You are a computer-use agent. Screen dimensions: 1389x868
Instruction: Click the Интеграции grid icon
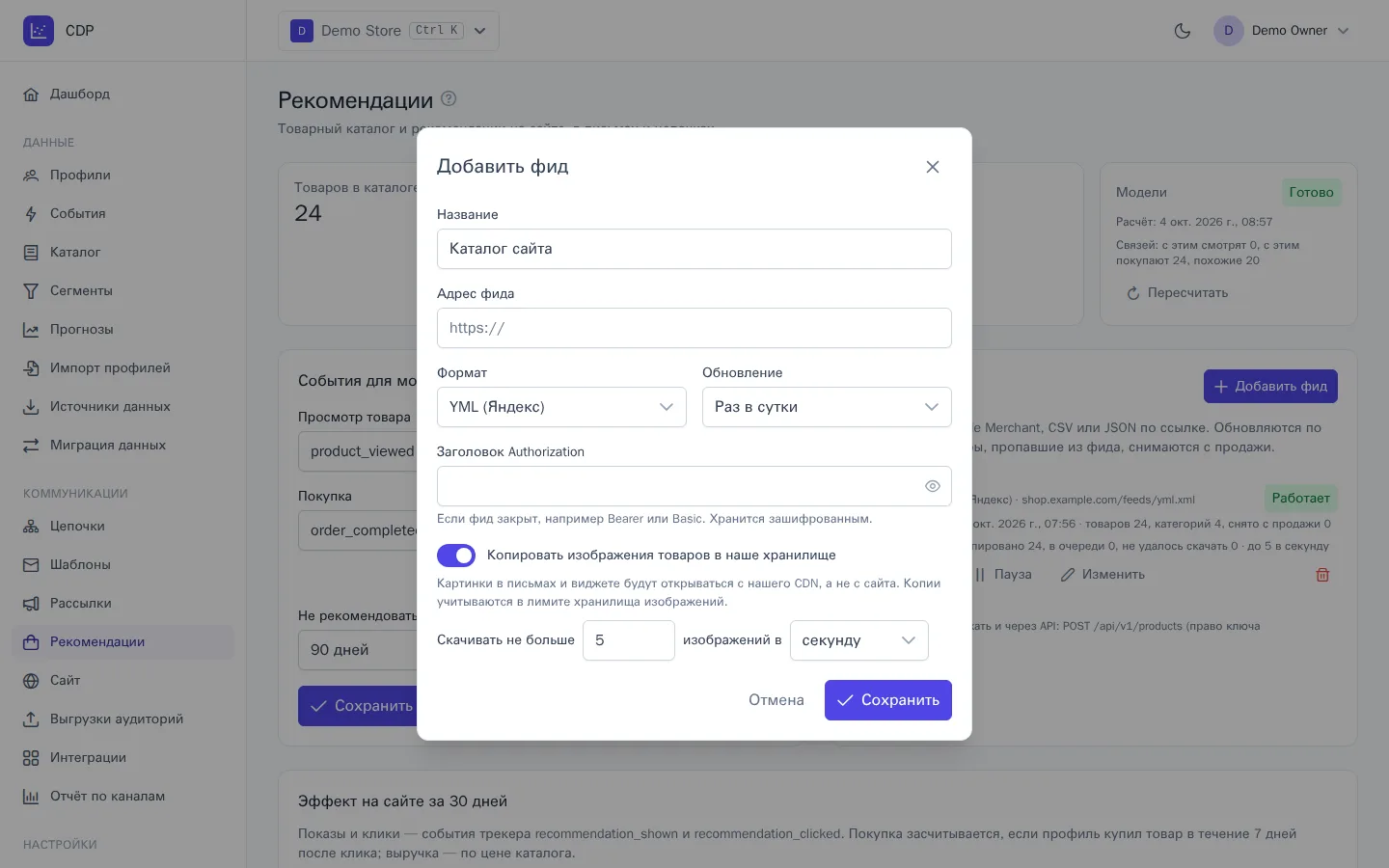[x=31, y=758]
